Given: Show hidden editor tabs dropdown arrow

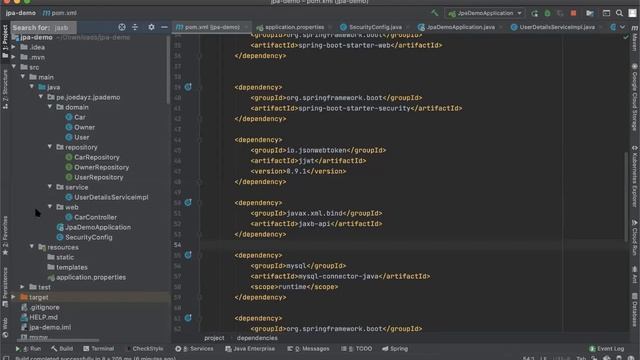Looking at the screenshot, I should click(622, 27).
